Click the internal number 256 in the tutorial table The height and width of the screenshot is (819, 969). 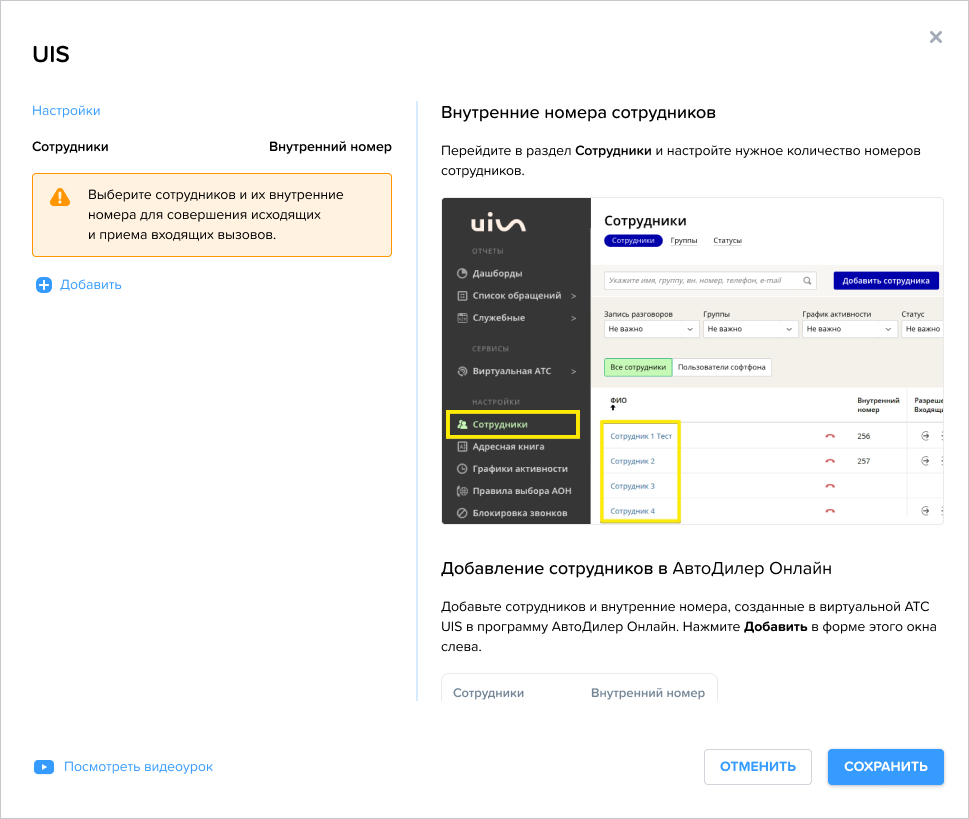click(x=863, y=436)
